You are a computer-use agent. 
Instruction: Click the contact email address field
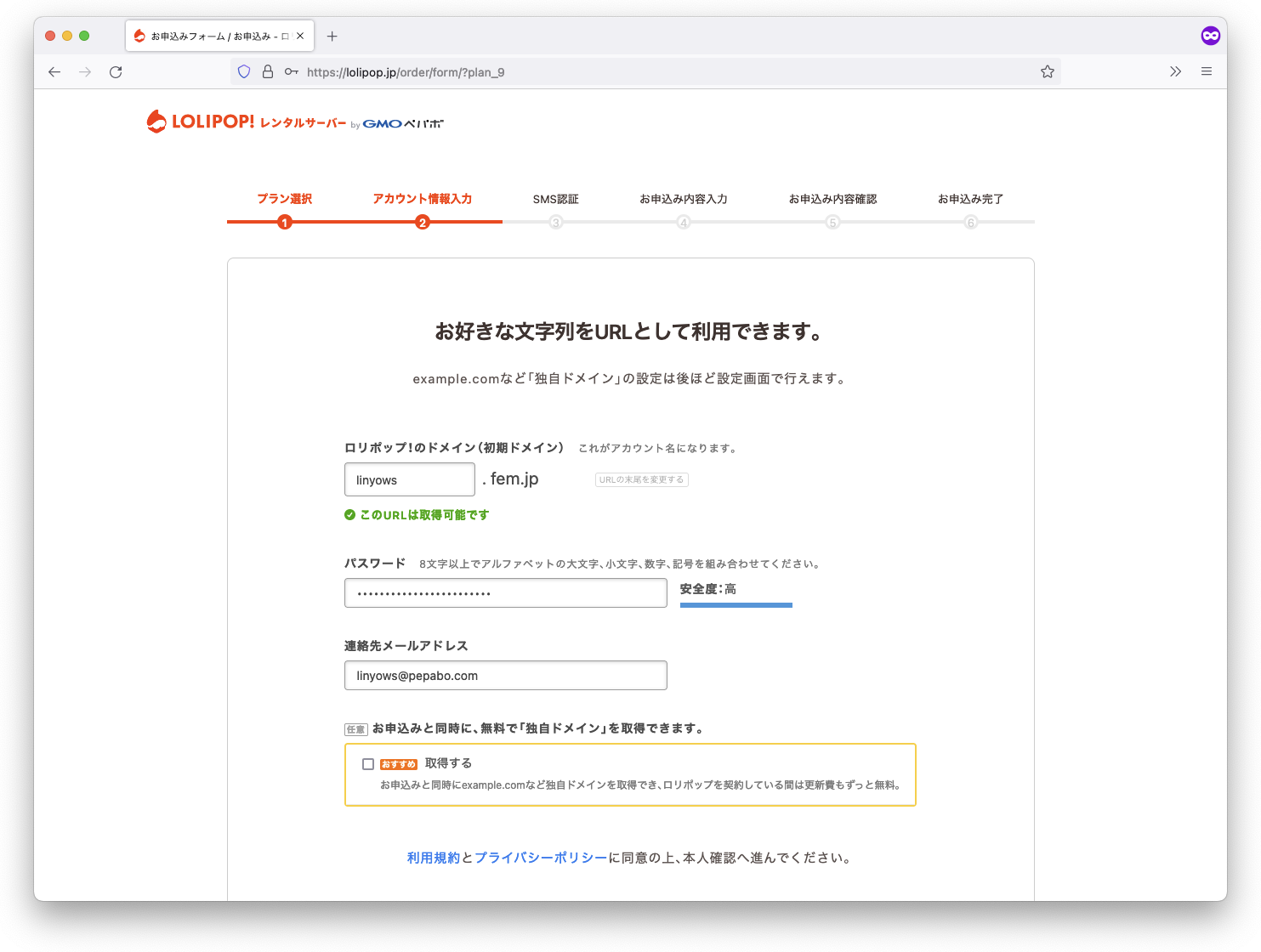click(505, 675)
